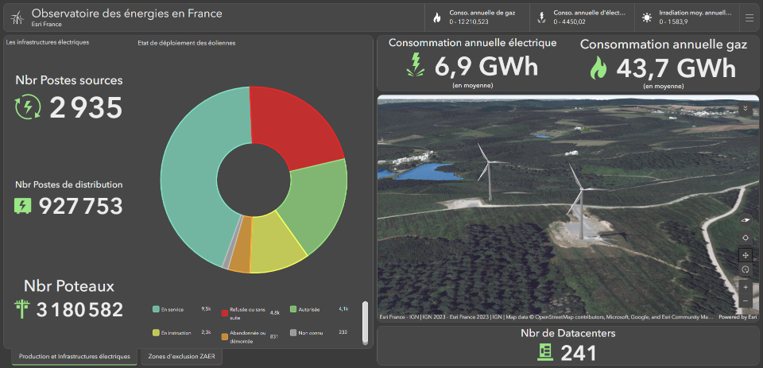Activate the pan navigation tool on map
Viewport: 763px width, 368px height.
click(745, 255)
